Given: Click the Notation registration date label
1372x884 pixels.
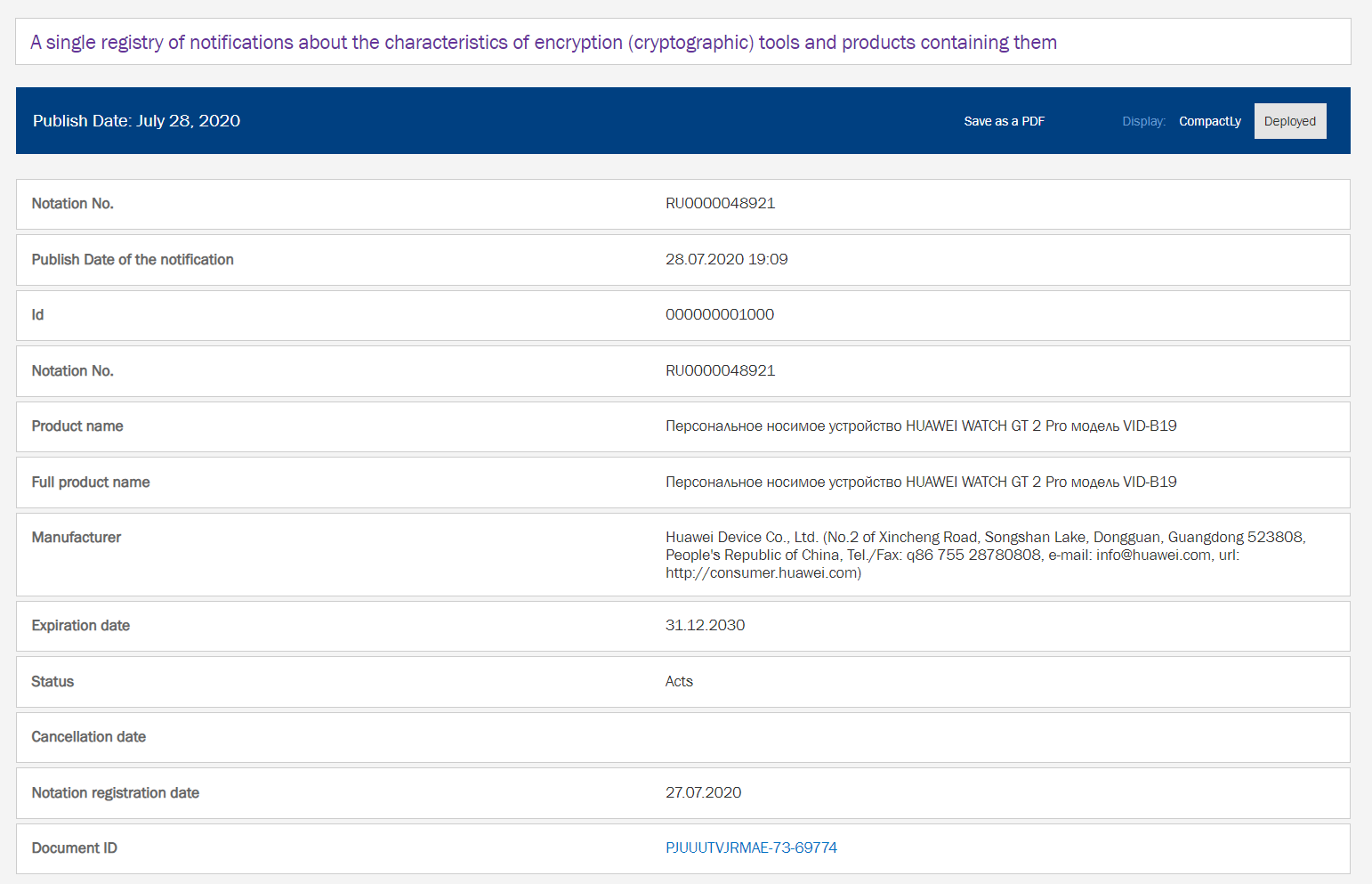Looking at the screenshot, I should [116, 792].
